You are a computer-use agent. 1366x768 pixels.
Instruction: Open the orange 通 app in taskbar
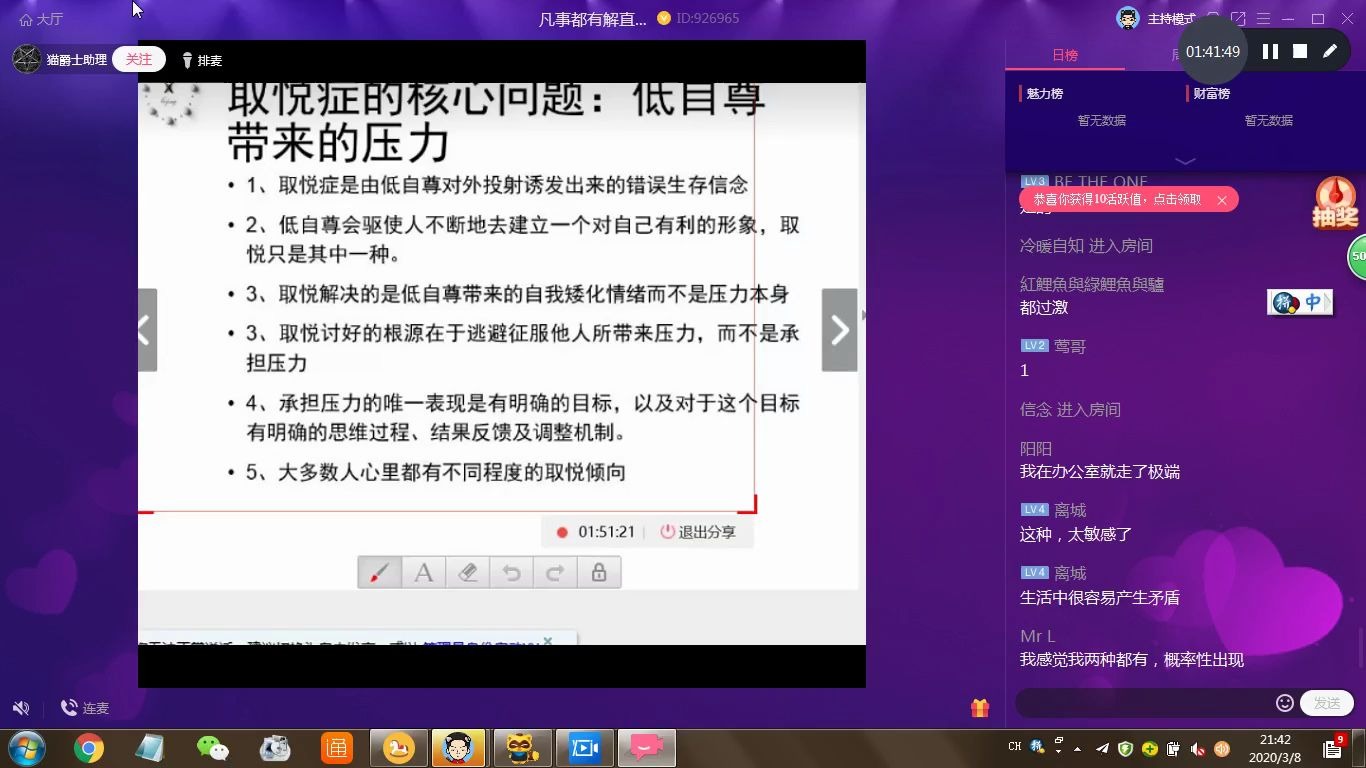point(336,748)
